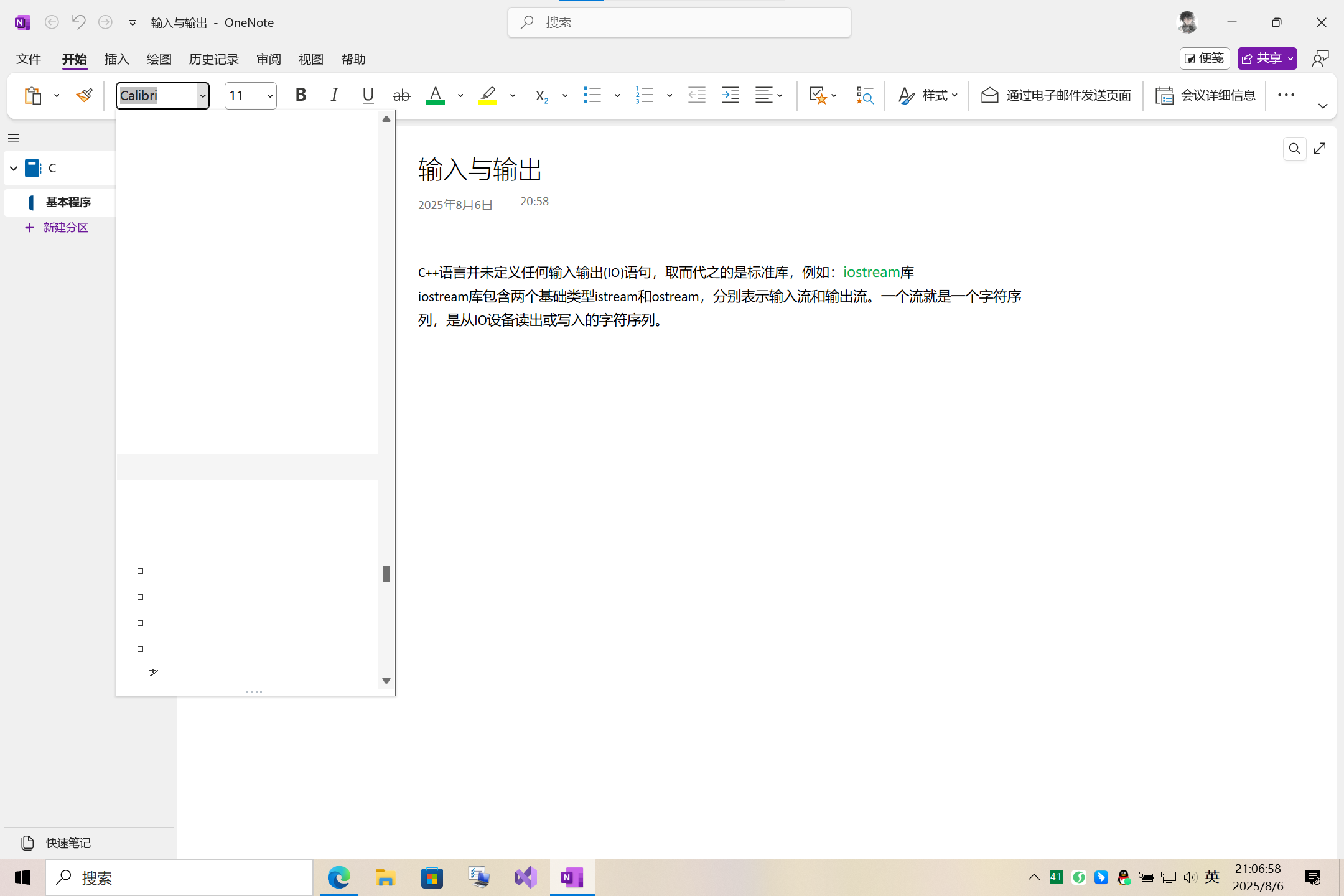The width and height of the screenshot is (1344, 896).
Task: Click 通过电子邮件发送页面 button
Action: [x=1056, y=95]
